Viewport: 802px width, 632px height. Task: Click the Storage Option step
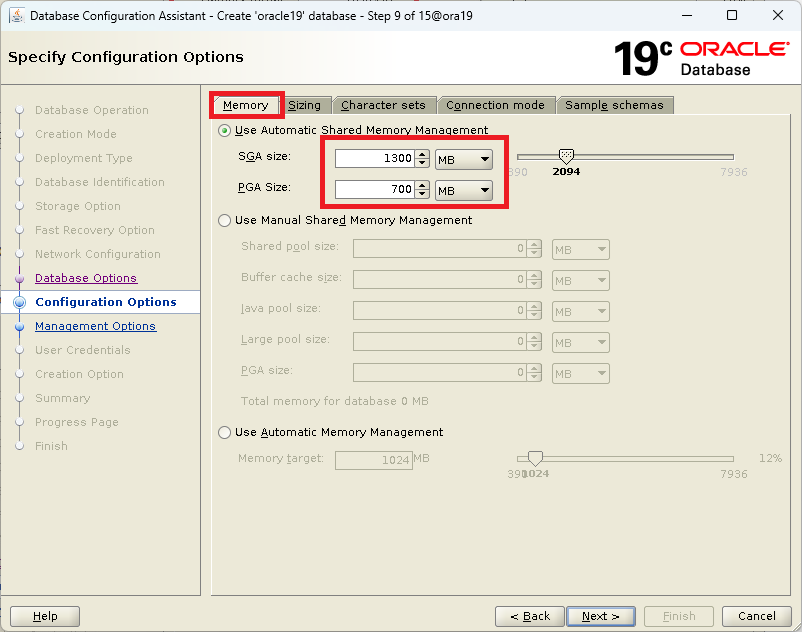point(78,207)
